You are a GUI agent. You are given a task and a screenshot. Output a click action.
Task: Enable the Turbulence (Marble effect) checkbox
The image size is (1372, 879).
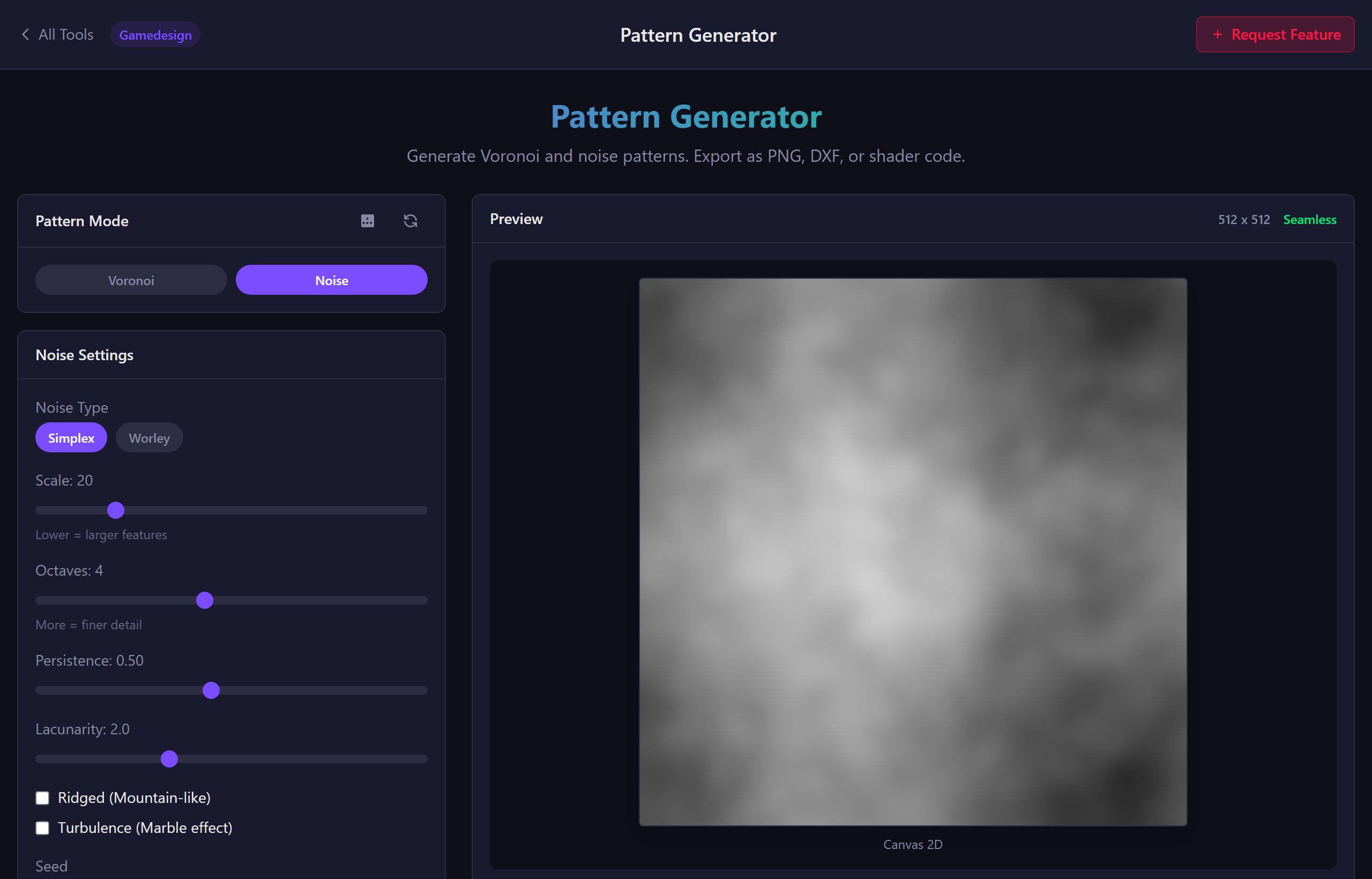(x=43, y=828)
